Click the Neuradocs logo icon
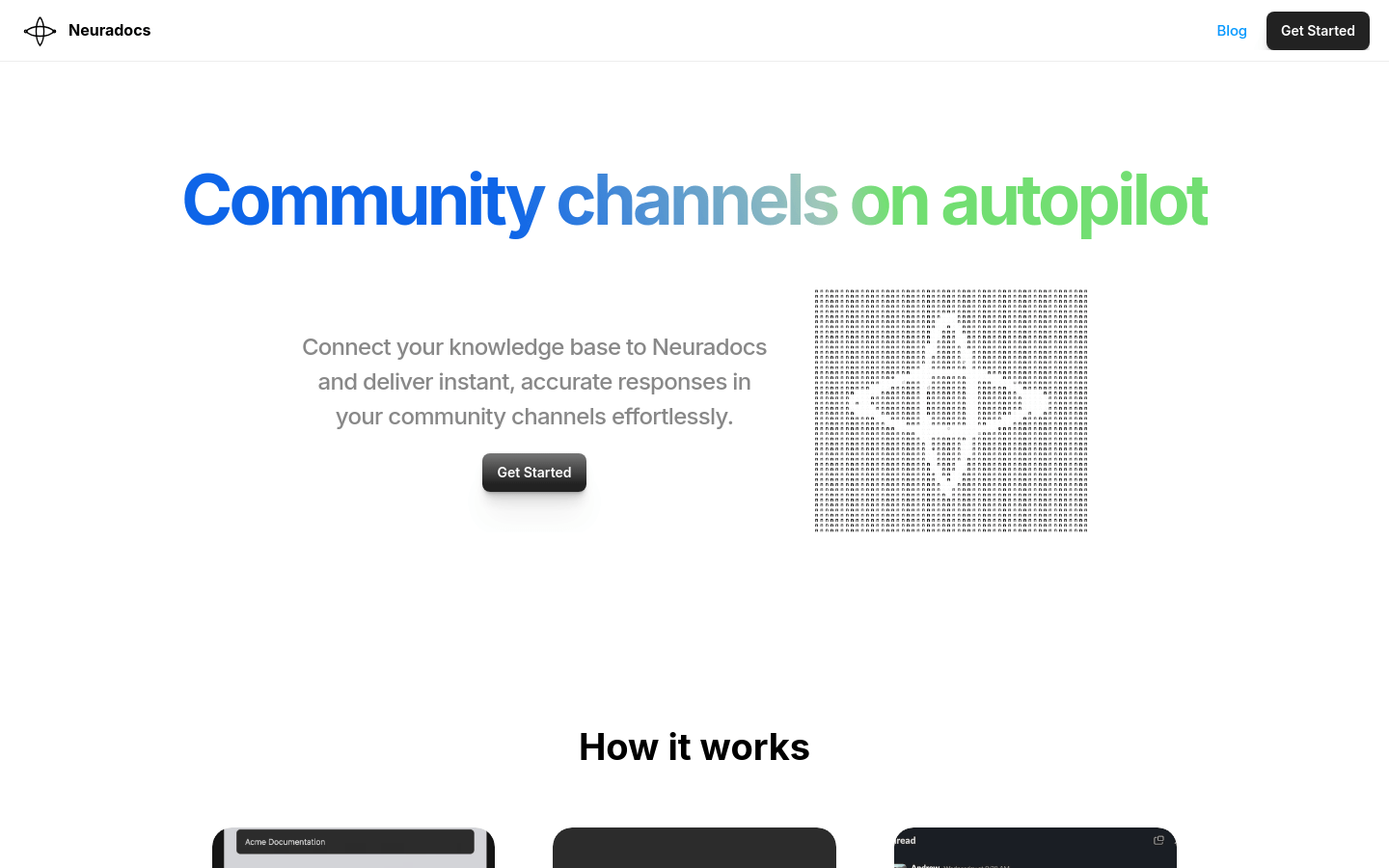This screenshot has width=1389, height=868. (40, 31)
